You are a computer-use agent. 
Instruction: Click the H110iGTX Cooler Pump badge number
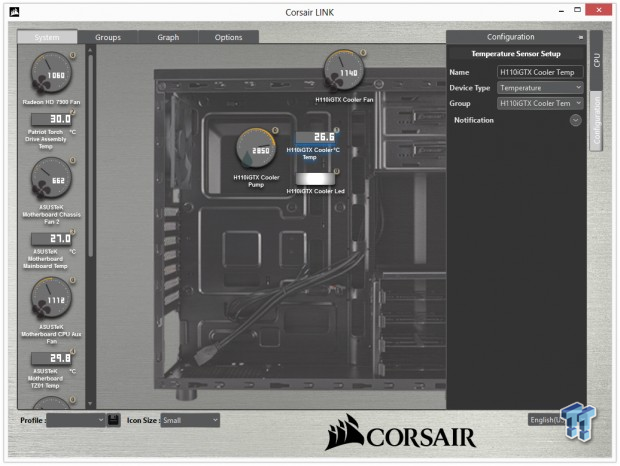[275, 130]
